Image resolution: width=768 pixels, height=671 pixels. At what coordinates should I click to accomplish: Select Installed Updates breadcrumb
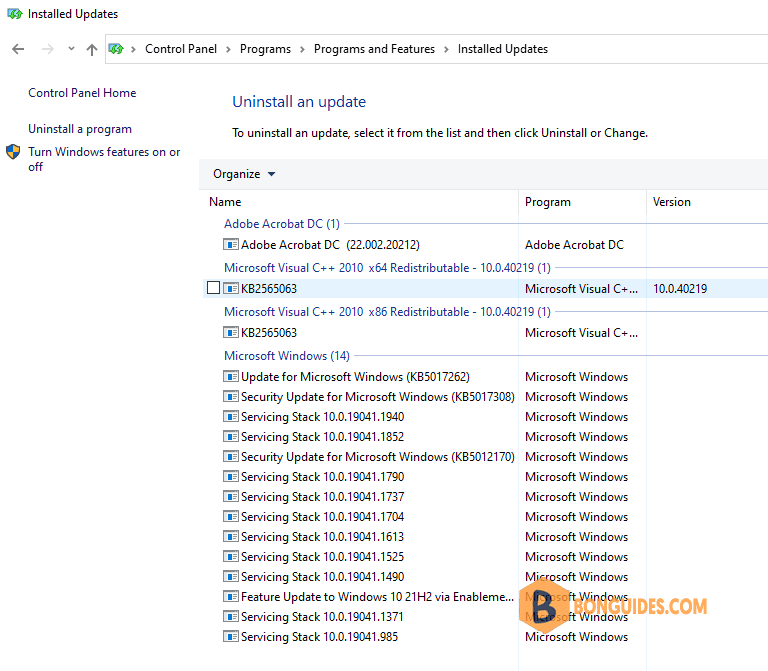(x=503, y=49)
